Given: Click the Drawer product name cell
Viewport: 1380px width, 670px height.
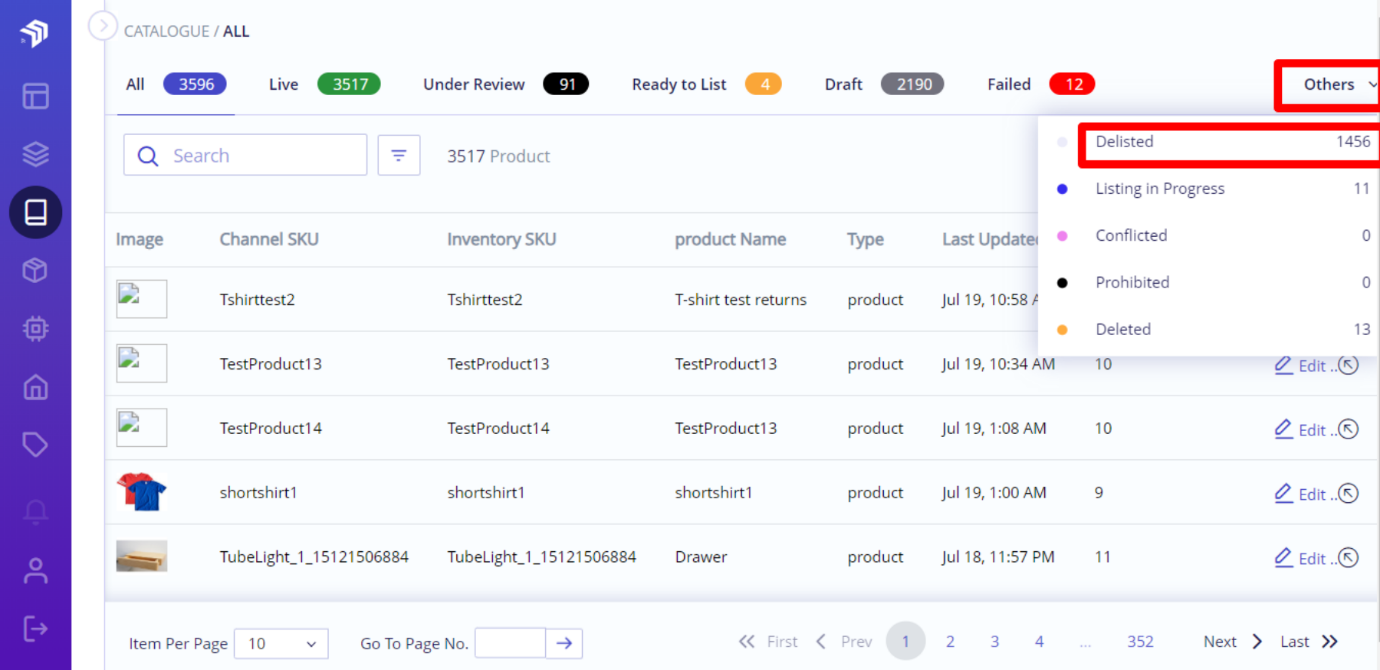Looking at the screenshot, I should [x=701, y=556].
